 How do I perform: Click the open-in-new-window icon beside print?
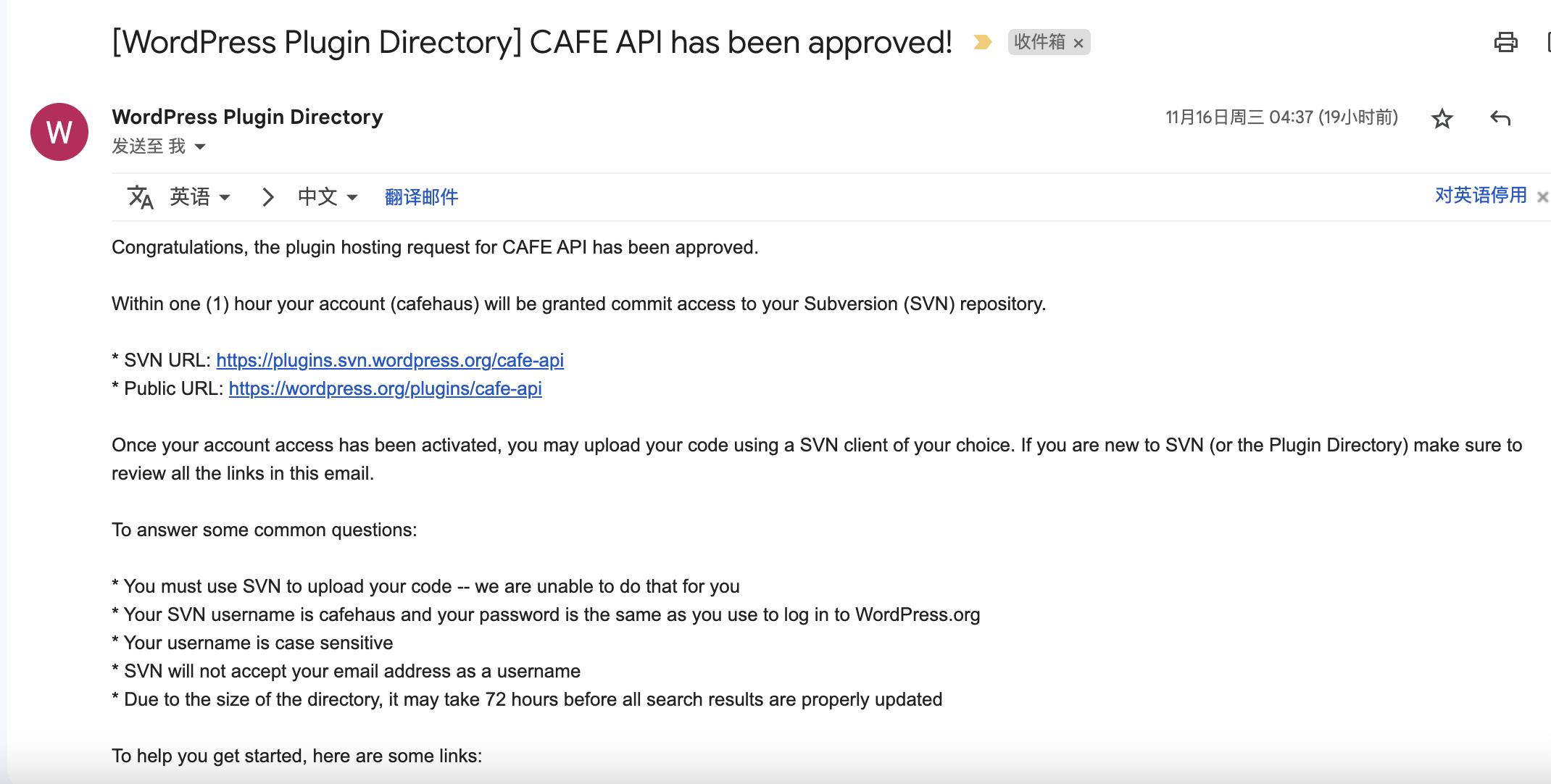(x=1547, y=43)
